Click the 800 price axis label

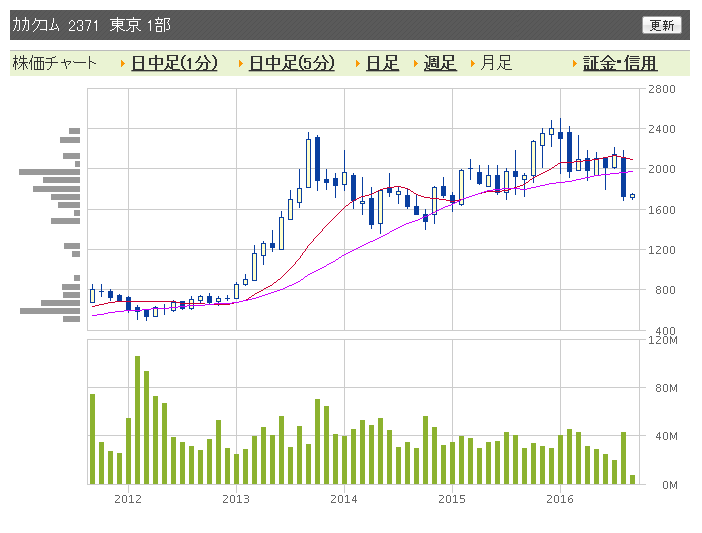[x=665, y=290]
